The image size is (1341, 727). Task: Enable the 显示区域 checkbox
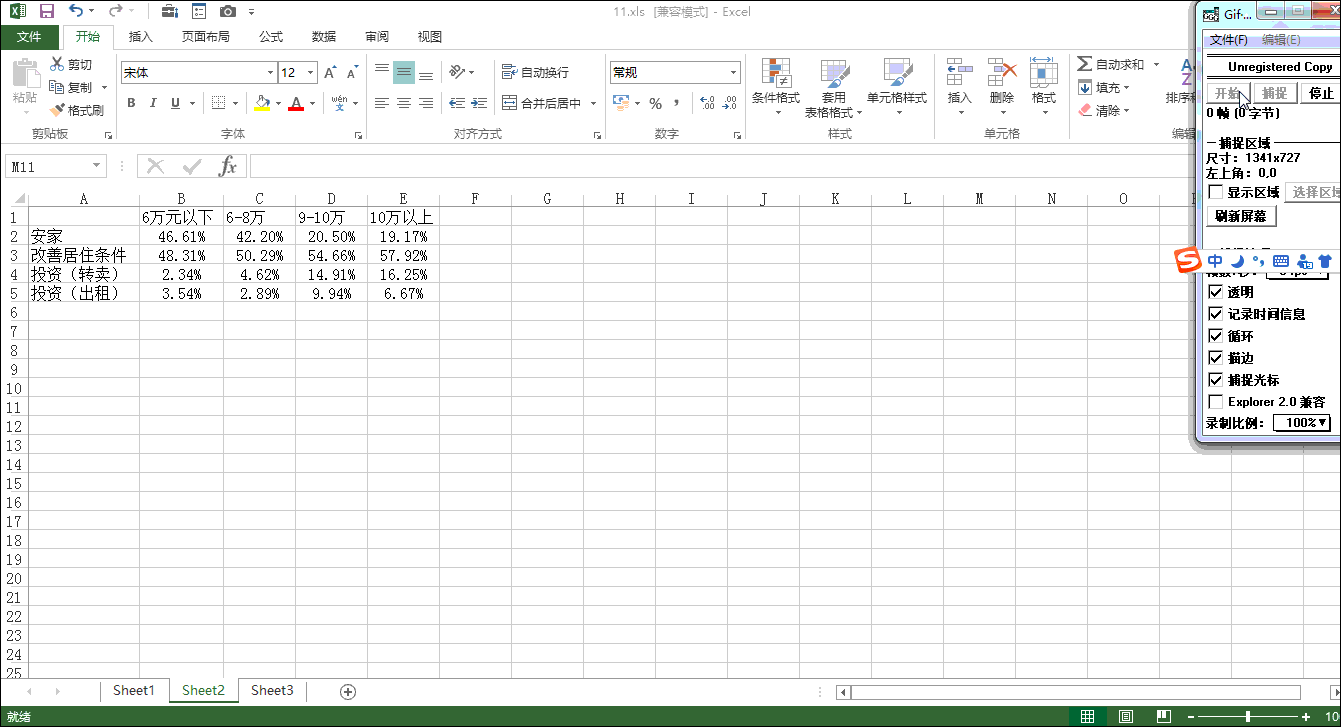(1216, 192)
